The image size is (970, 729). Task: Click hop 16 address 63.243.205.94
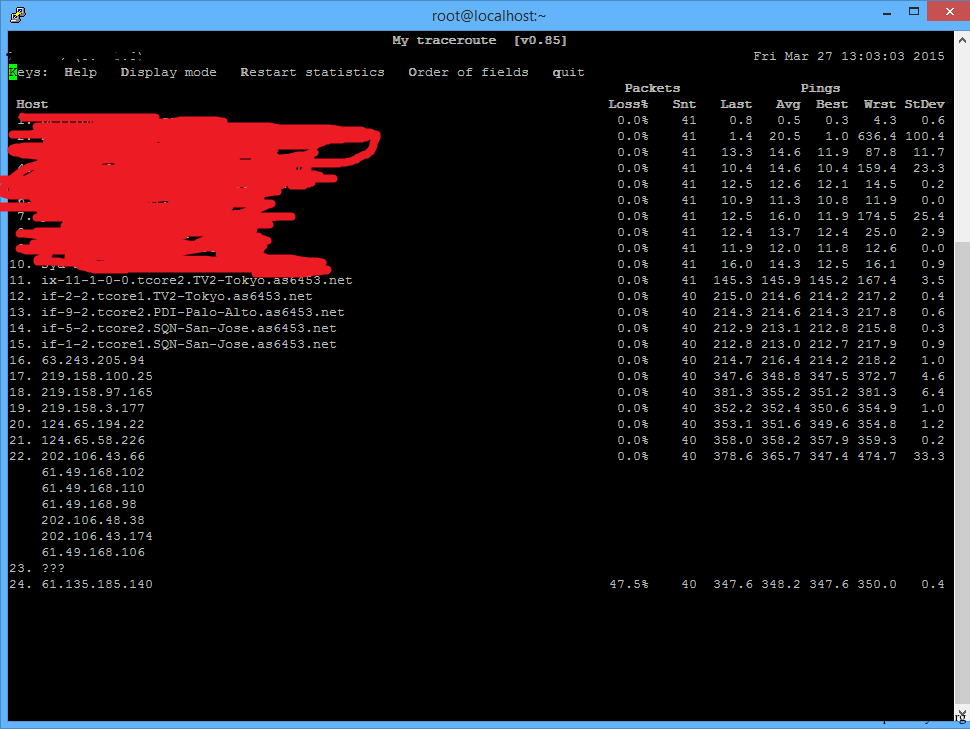point(93,360)
